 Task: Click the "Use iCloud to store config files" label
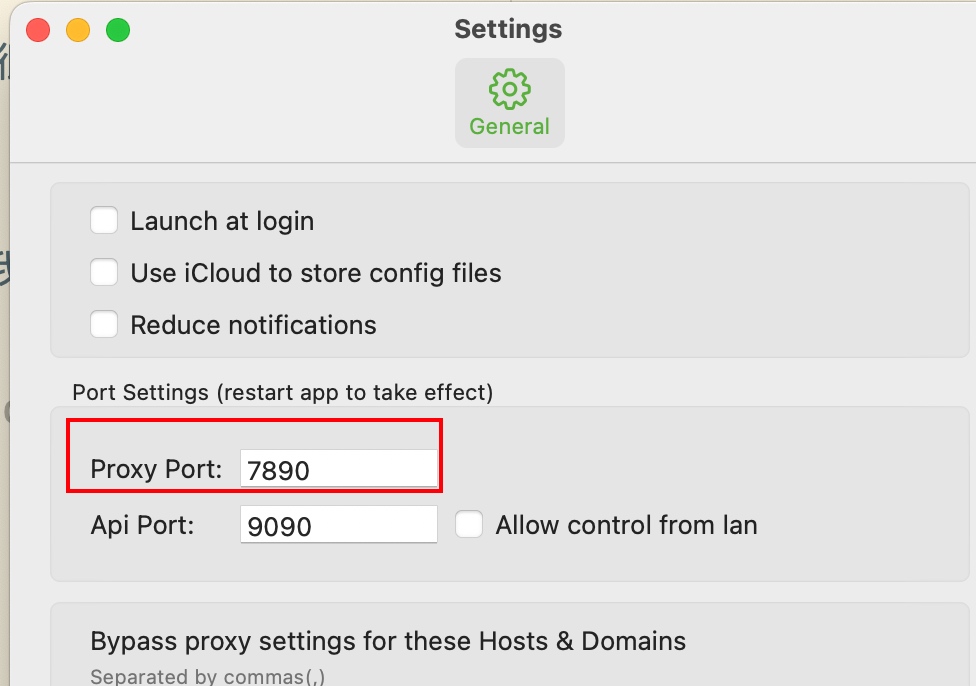coord(316,273)
